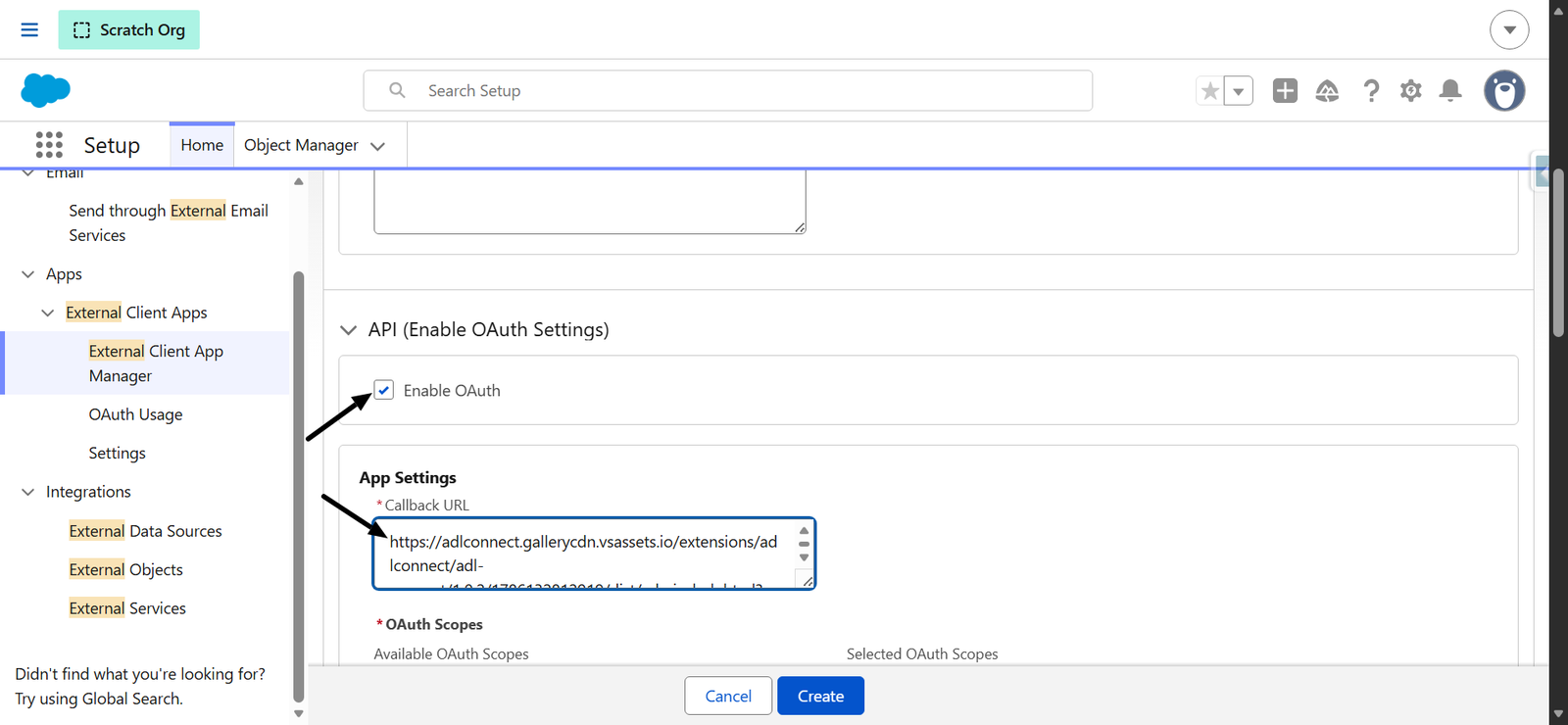This screenshot has height=725, width=1568.
Task: Collapse the External Client Apps tree node
Action: [x=47, y=313]
